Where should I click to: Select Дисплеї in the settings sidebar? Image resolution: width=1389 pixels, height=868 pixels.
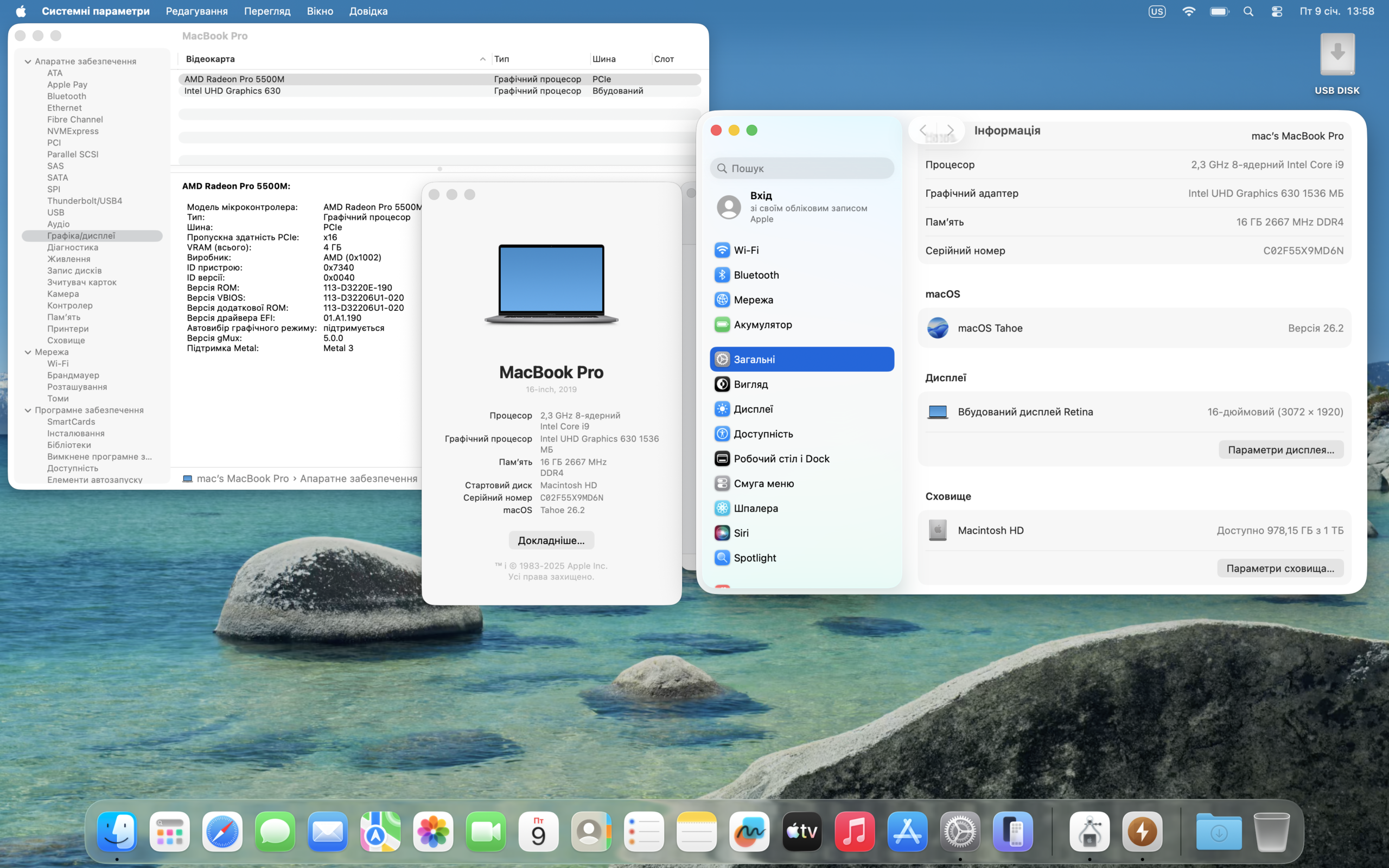753,409
